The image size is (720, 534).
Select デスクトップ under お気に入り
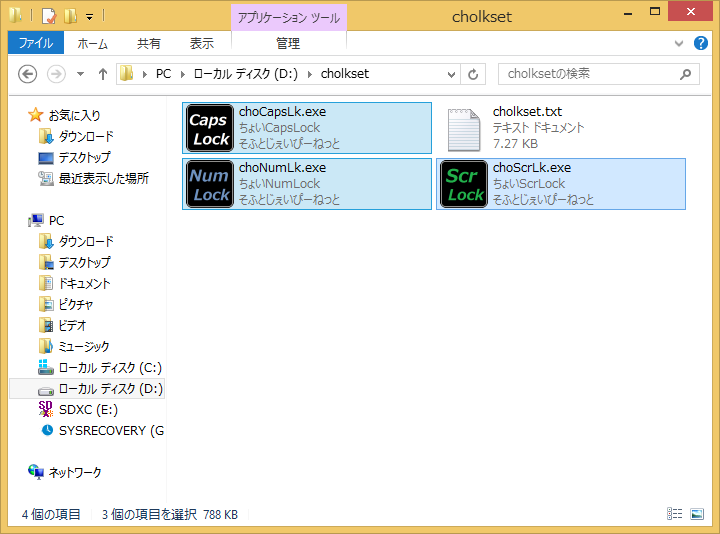[84, 157]
